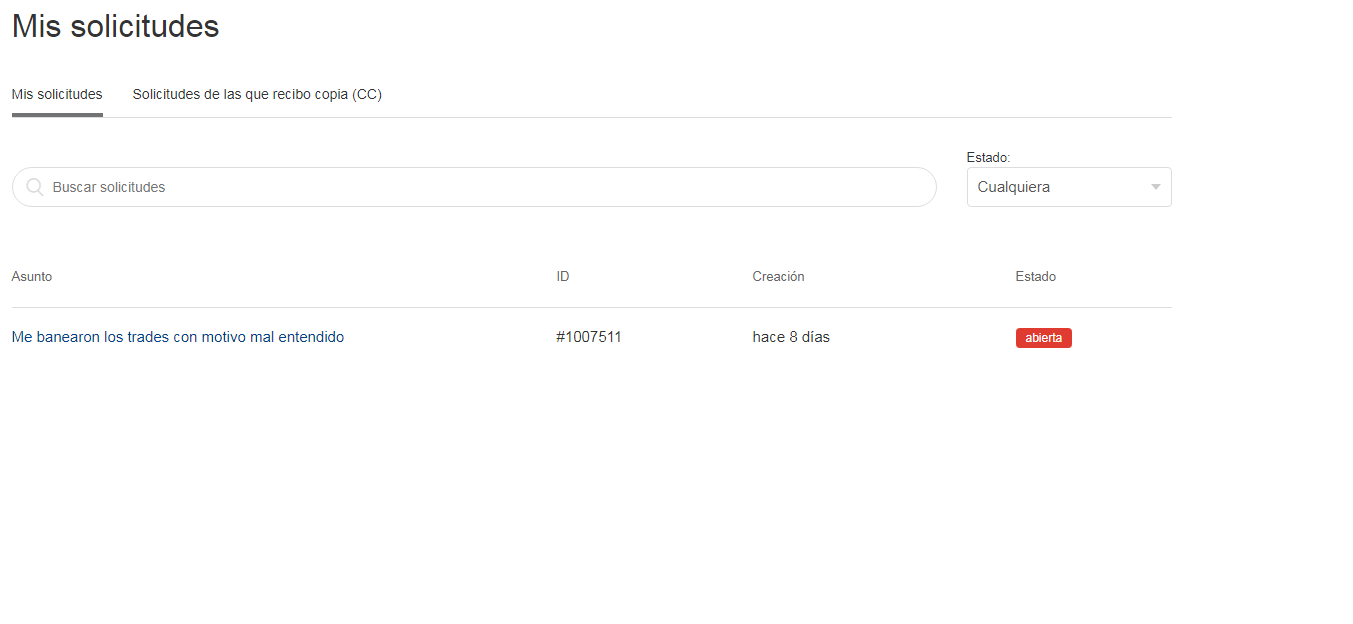The height and width of the screenshot is (624, 1353).
Task: Click the Asunto column header
Action: pyautogui.click(x=32, y=276)
